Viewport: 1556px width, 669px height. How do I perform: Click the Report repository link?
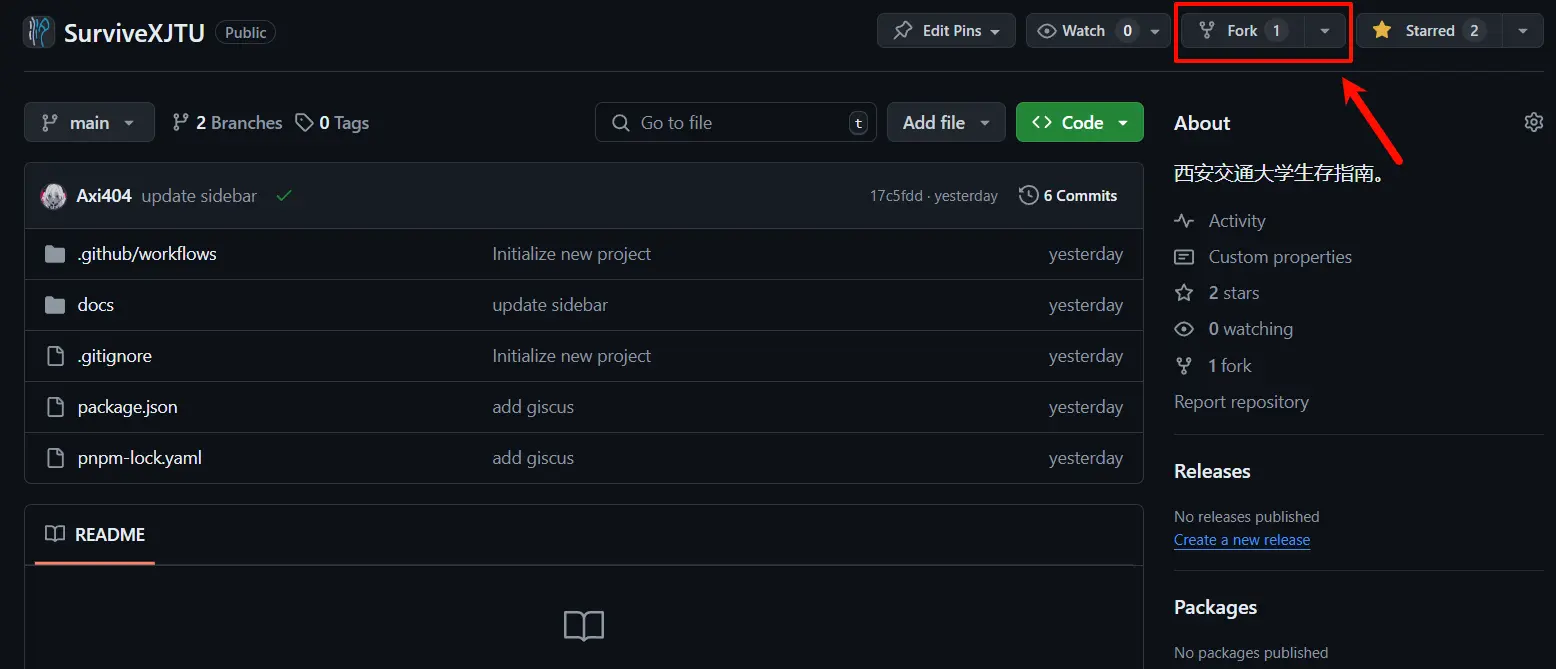pos(1241,402)
